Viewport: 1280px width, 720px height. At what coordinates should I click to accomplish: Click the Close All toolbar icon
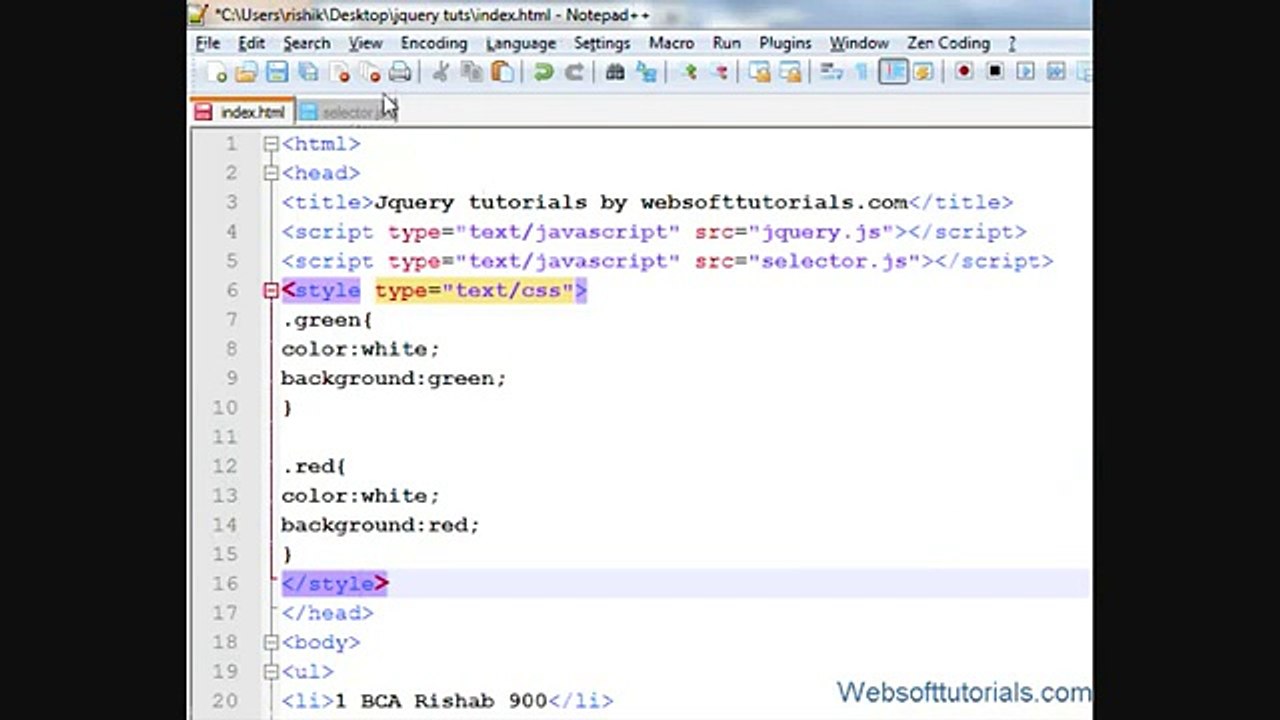369,72
